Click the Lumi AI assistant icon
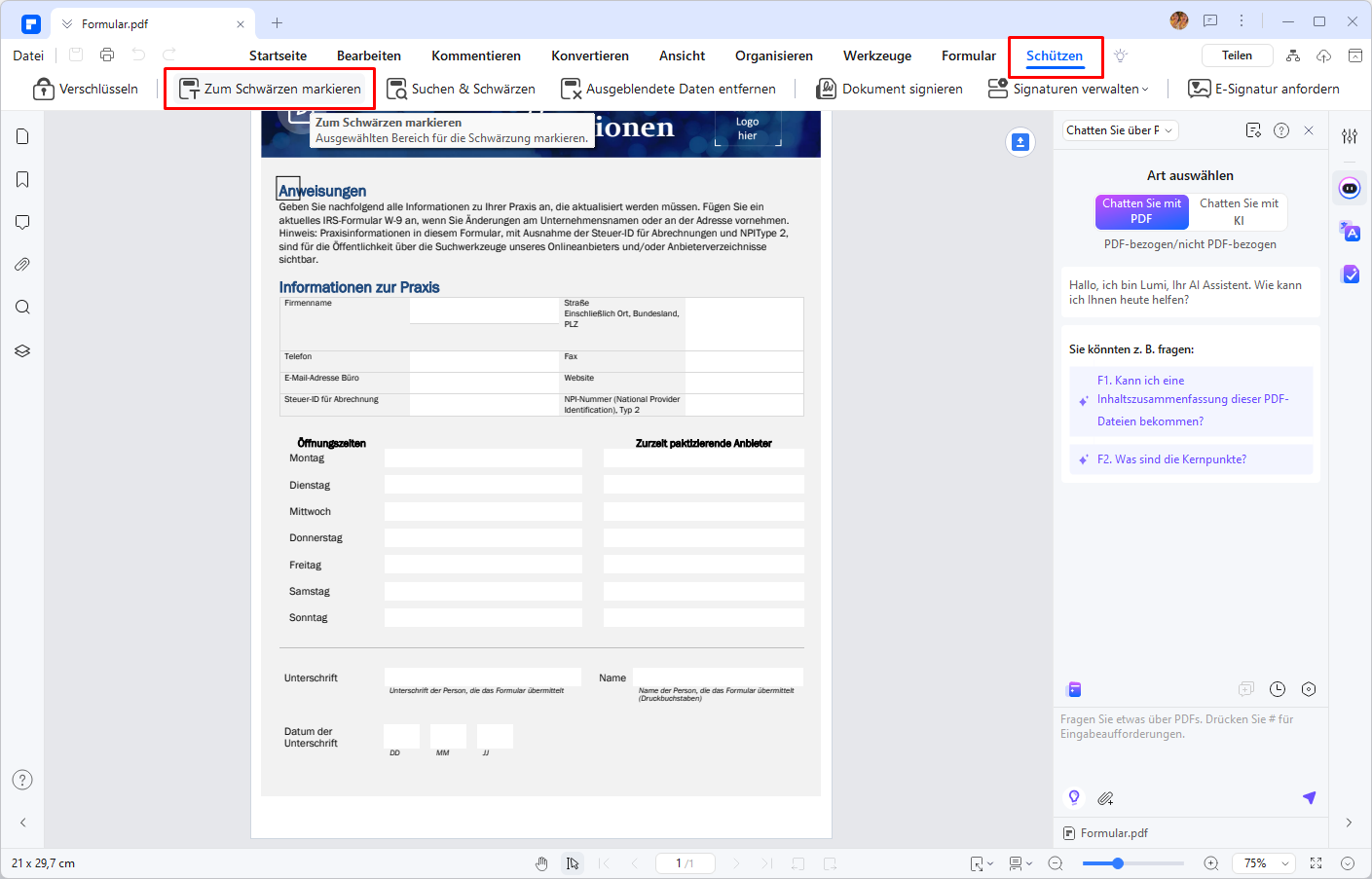 pyautogui.click(x=1350, y=188)
